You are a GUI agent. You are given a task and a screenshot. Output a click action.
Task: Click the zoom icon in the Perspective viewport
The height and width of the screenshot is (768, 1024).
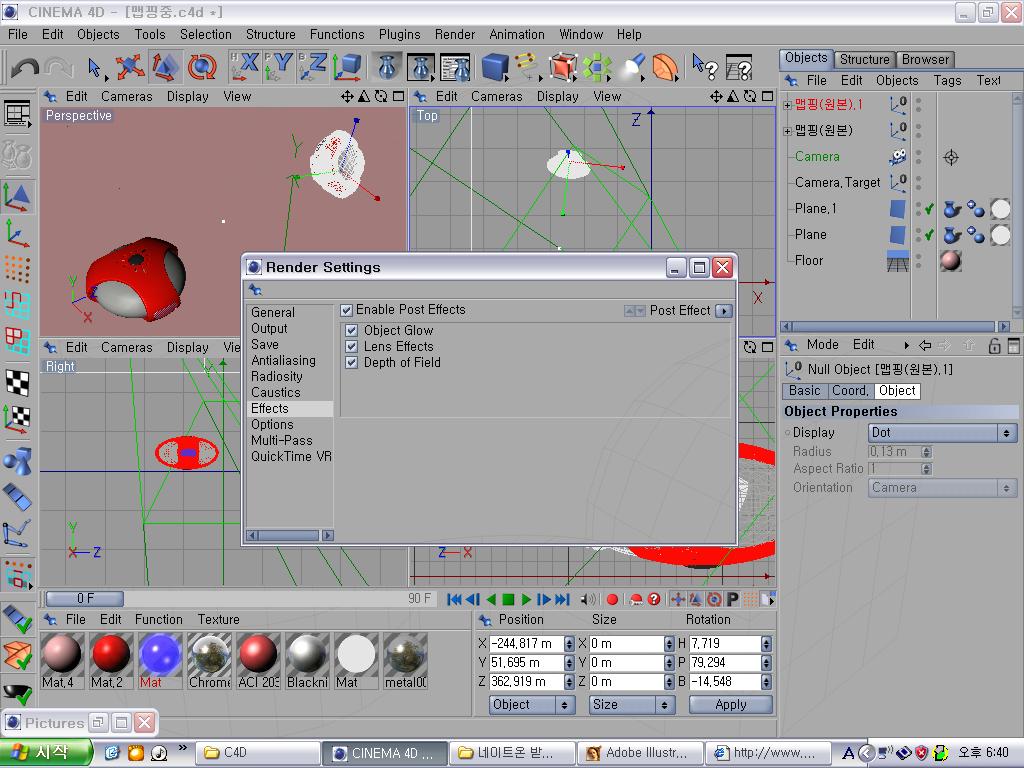click(x=364, y=97)
